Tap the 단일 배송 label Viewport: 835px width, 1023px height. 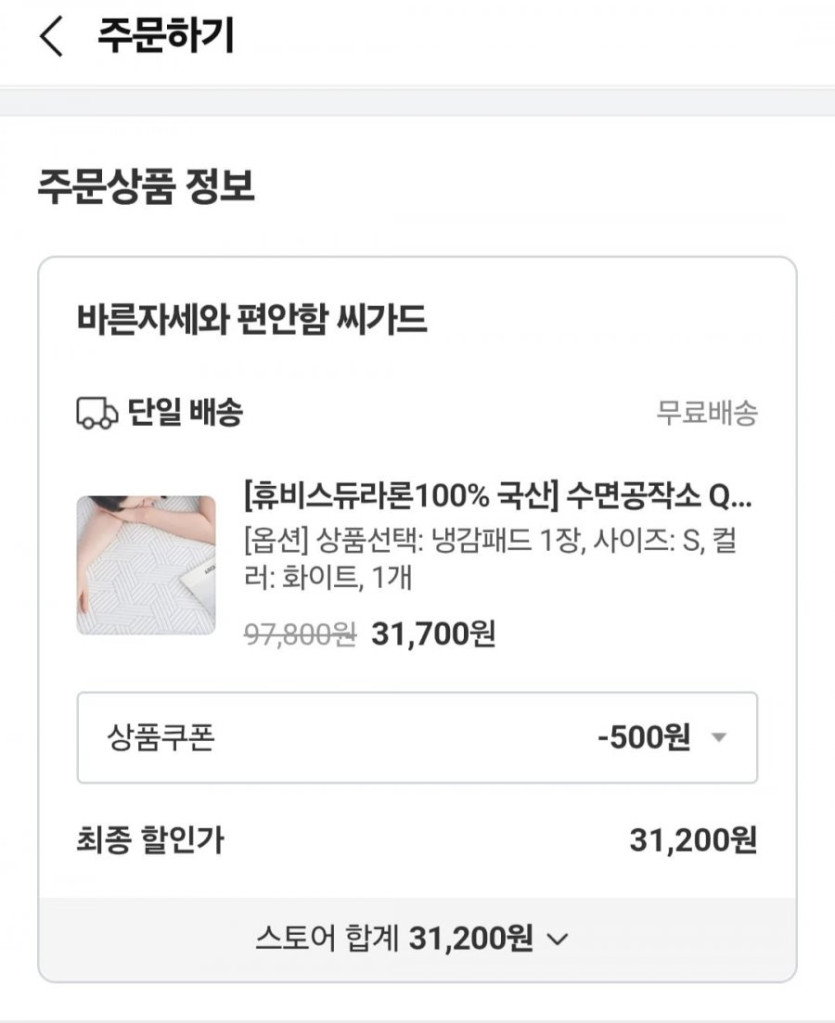click(x=185, y=413)
